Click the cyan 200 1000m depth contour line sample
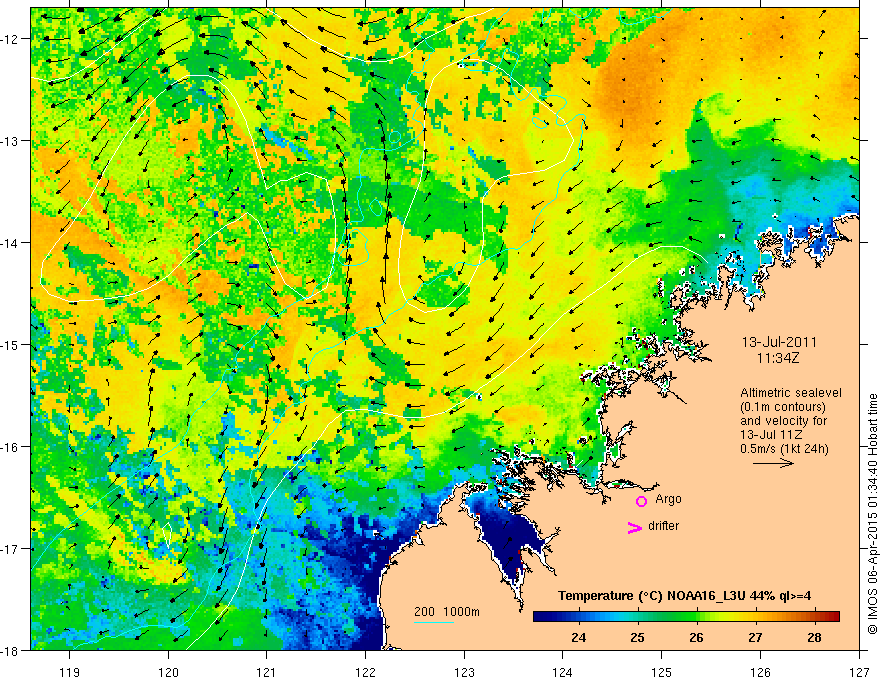 (434, 622)
